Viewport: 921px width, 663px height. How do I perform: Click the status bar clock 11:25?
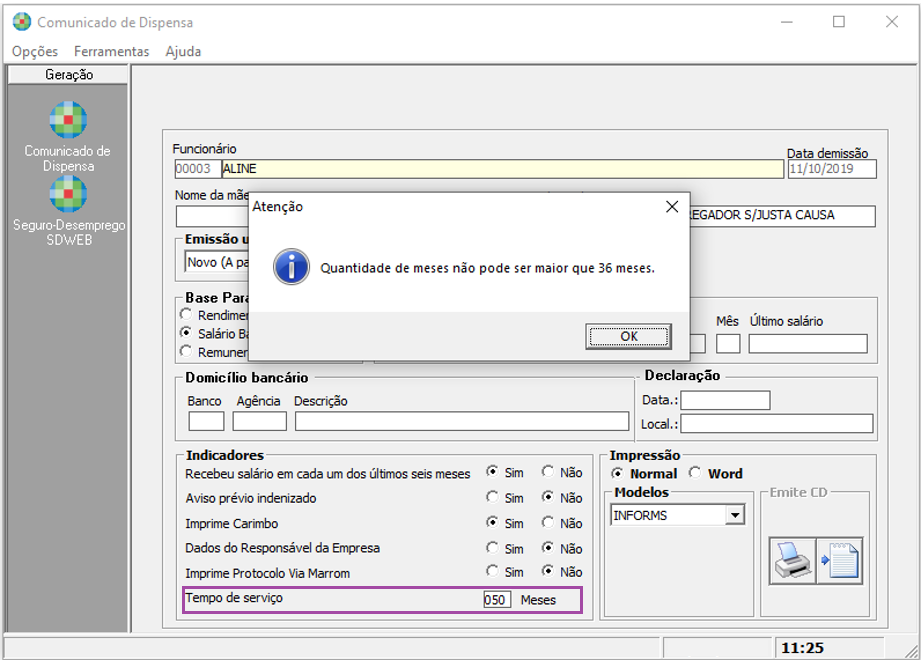[x=802, y=648]
